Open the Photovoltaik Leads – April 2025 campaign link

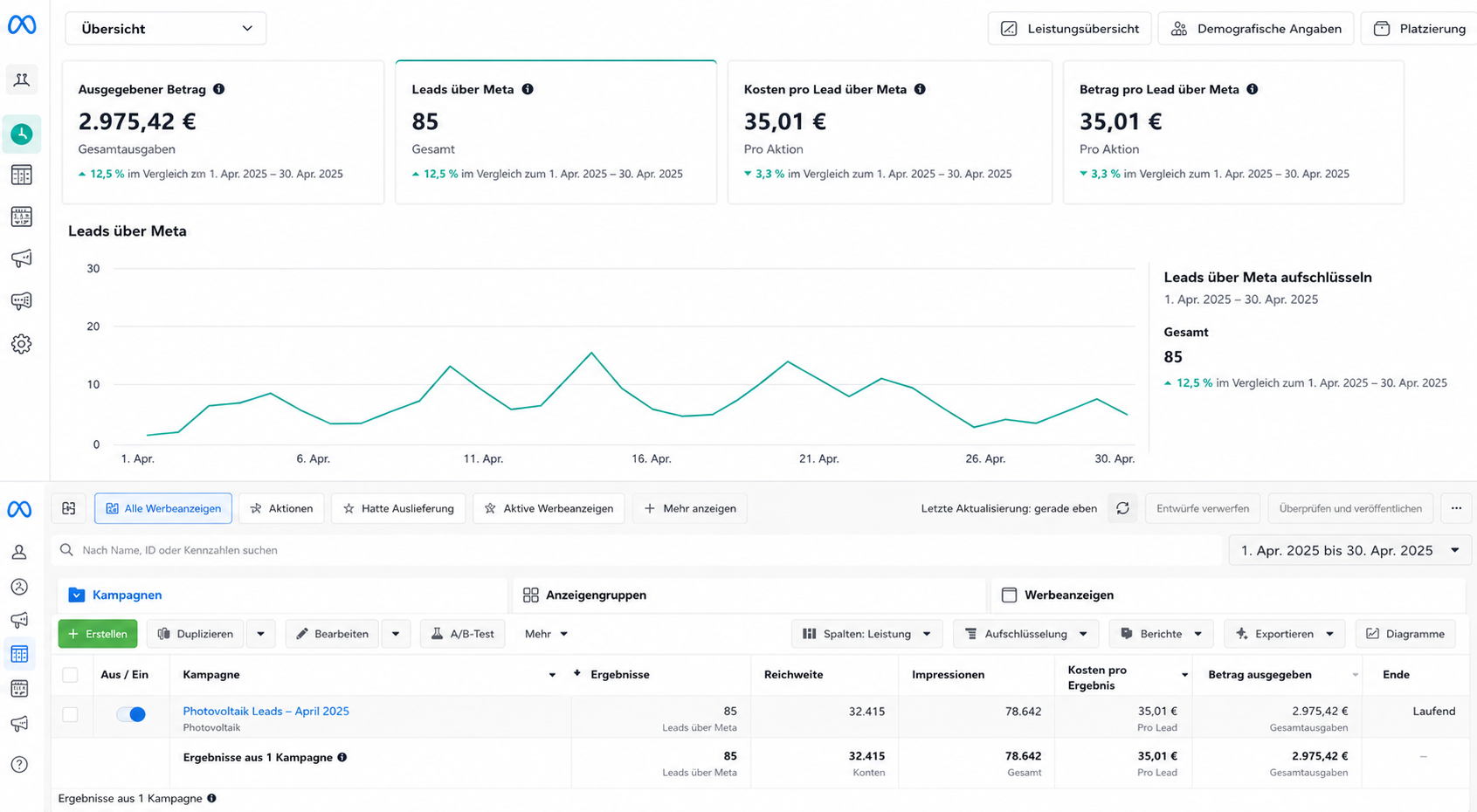pyautogui.click(x=266, y=711)
